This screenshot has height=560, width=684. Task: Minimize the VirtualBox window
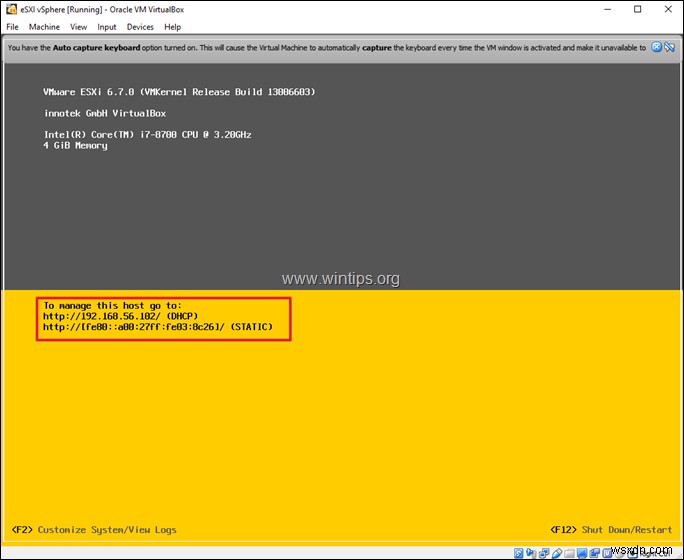pos(607,9)
